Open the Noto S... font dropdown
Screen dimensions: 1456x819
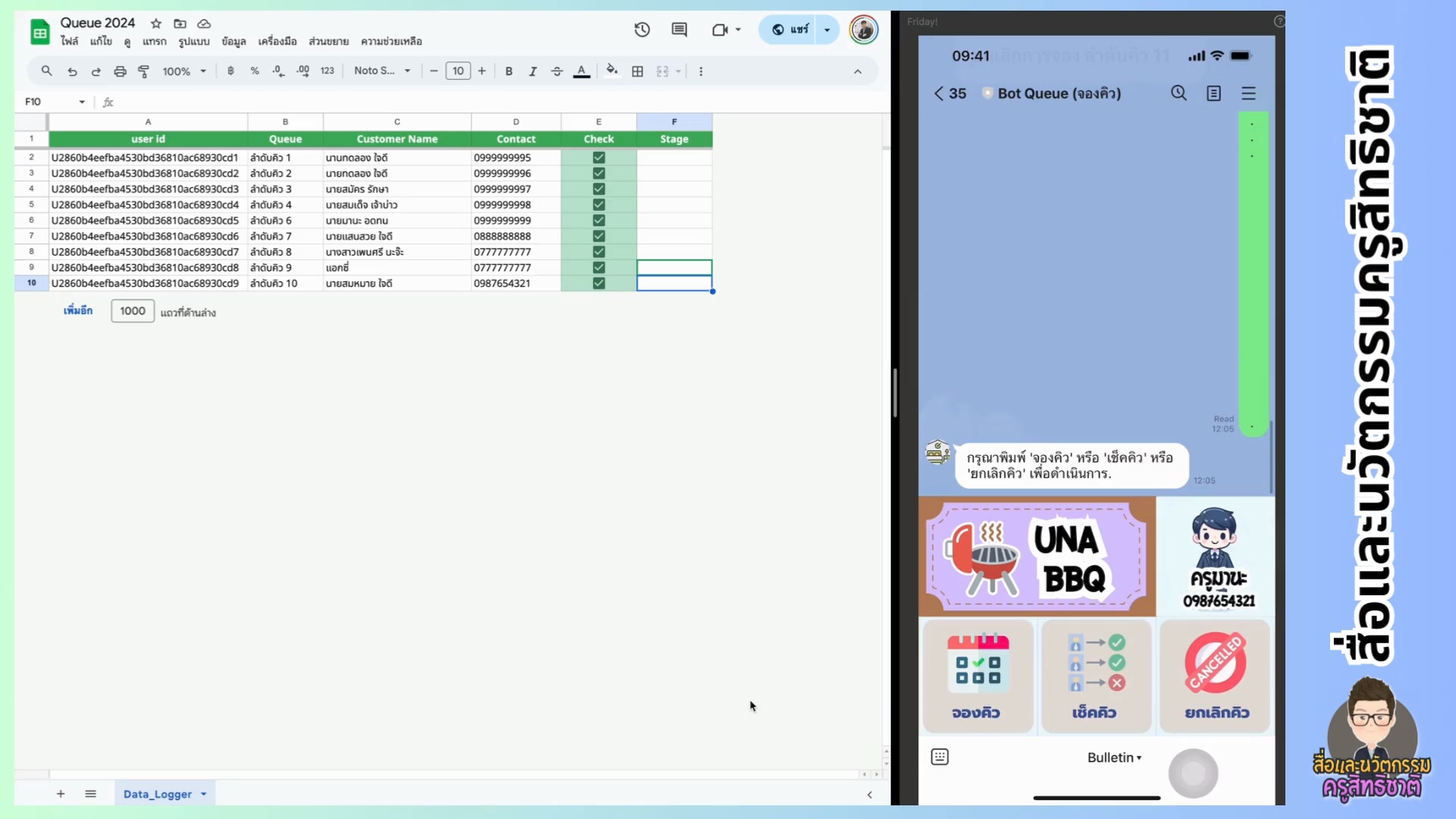[x=382, y=71]
